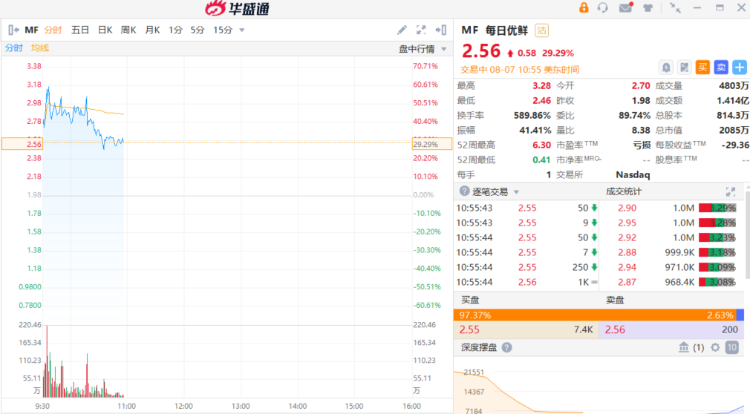Open more intervals dropdown after 15分
Screen dimensions: 750x414
[x=242, y=30]
